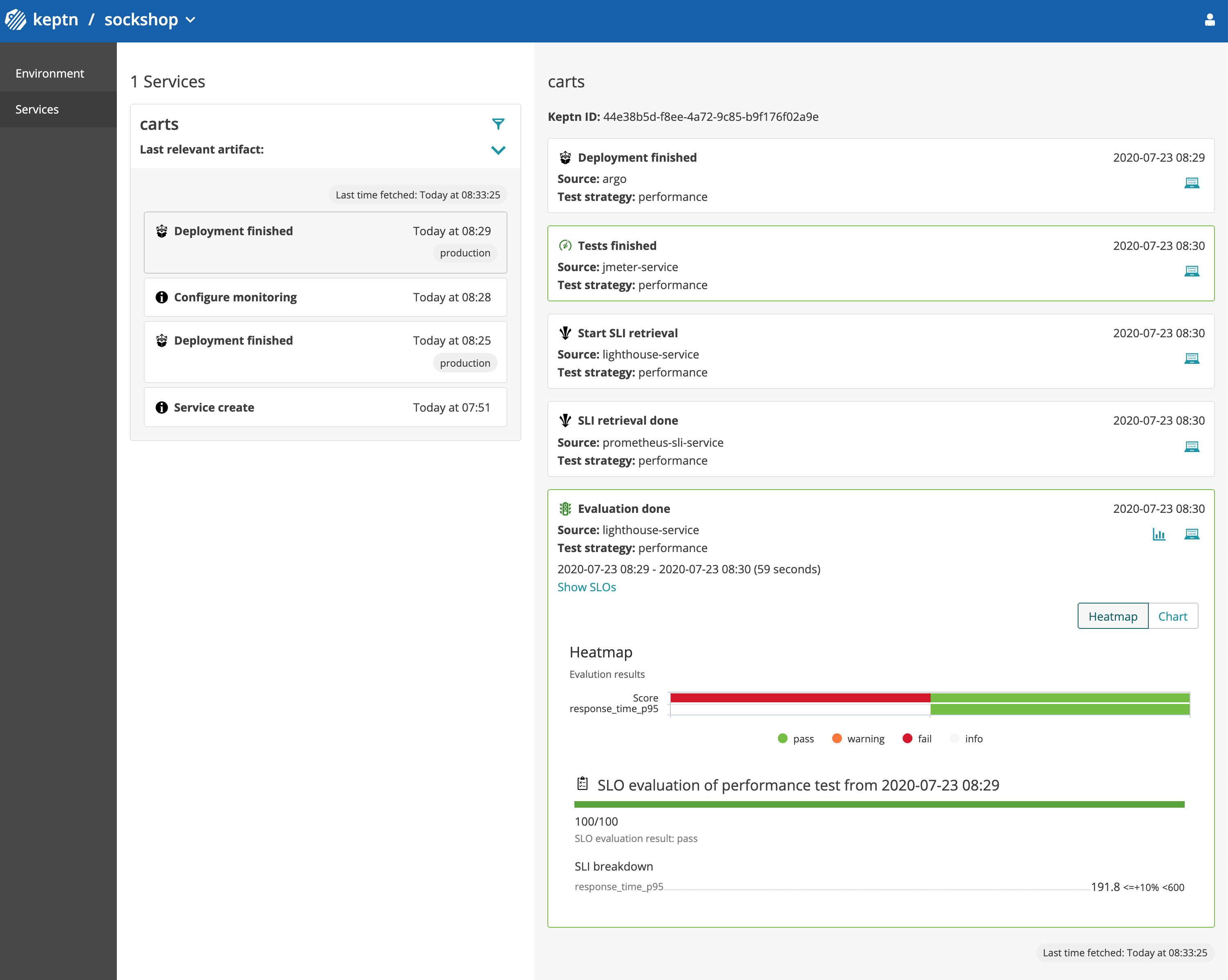Click the Show SLOs link
1228x980 pixels.
[x=587, y=587]
